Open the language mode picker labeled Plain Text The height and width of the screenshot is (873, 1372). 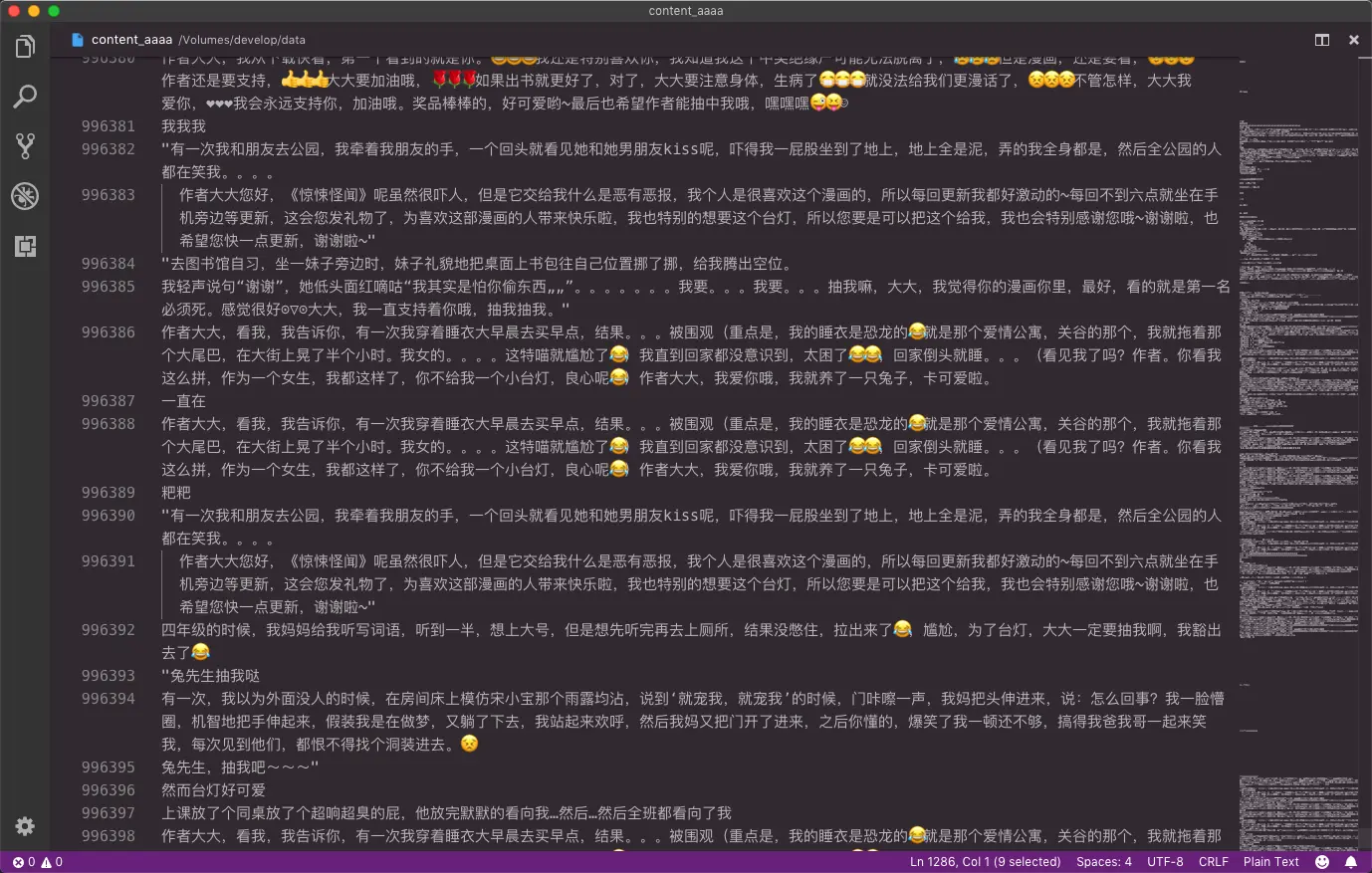[x=1271, y=862]
